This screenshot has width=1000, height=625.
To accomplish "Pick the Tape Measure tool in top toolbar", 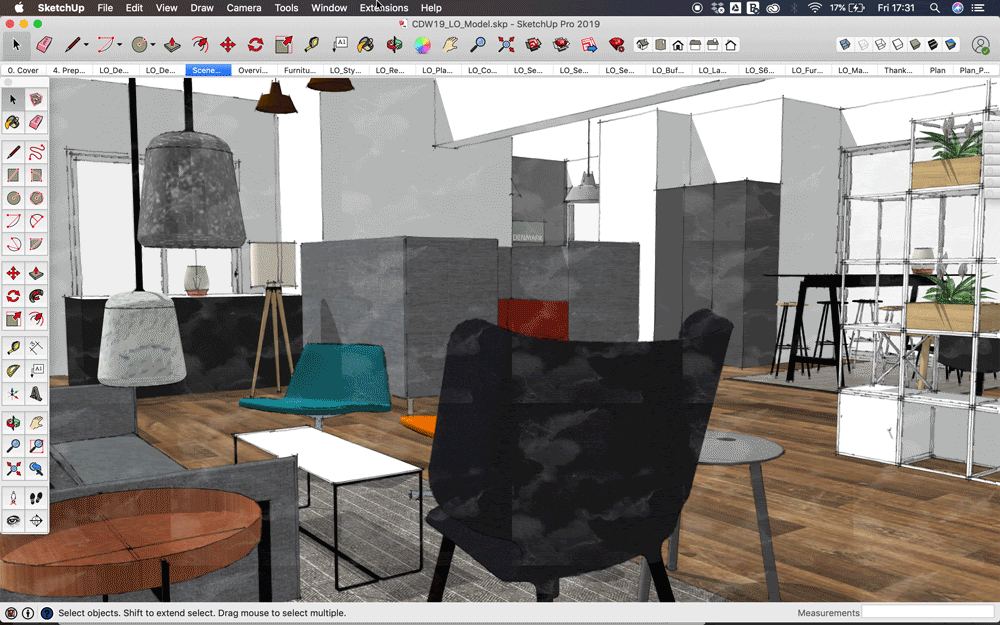I will (x=311, y=45).
